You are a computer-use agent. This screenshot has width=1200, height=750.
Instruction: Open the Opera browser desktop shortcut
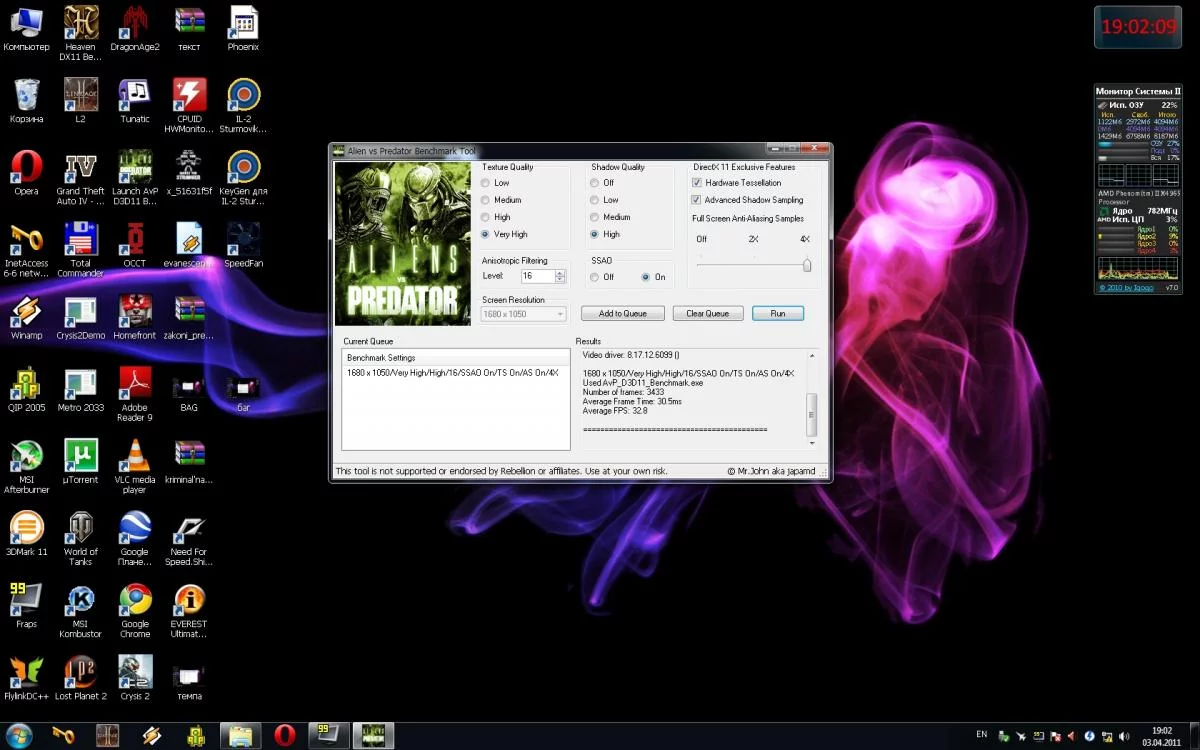(x=26, y=167)
